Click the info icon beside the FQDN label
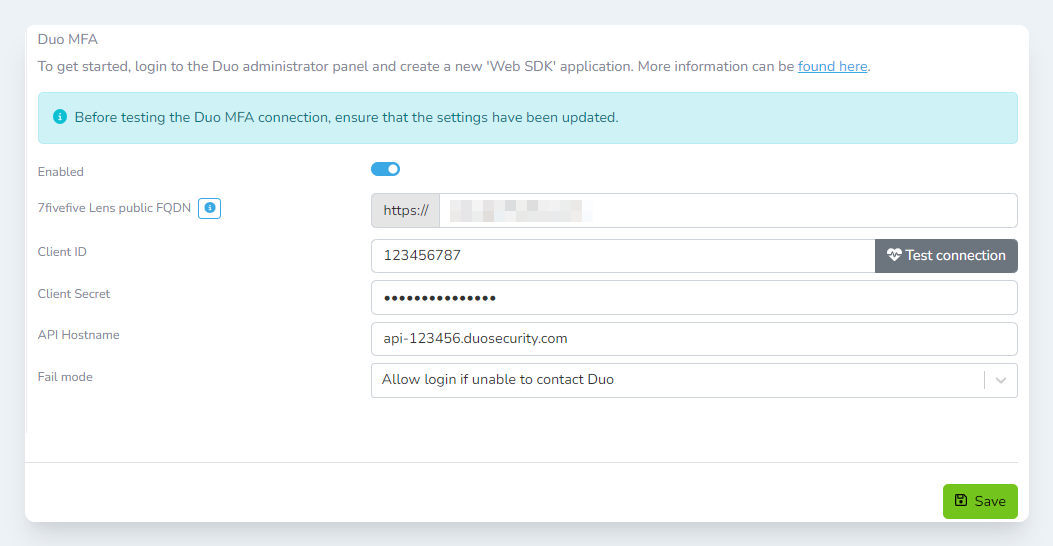Viewport: 1053px width, 546px height. click(x=209, y=208)
